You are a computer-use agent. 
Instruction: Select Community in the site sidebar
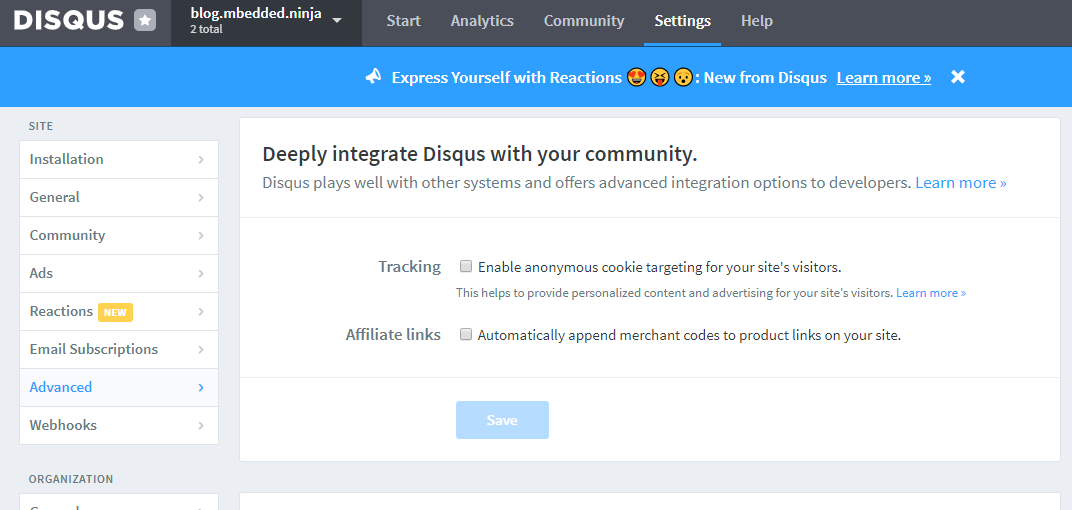pos(118,236)
